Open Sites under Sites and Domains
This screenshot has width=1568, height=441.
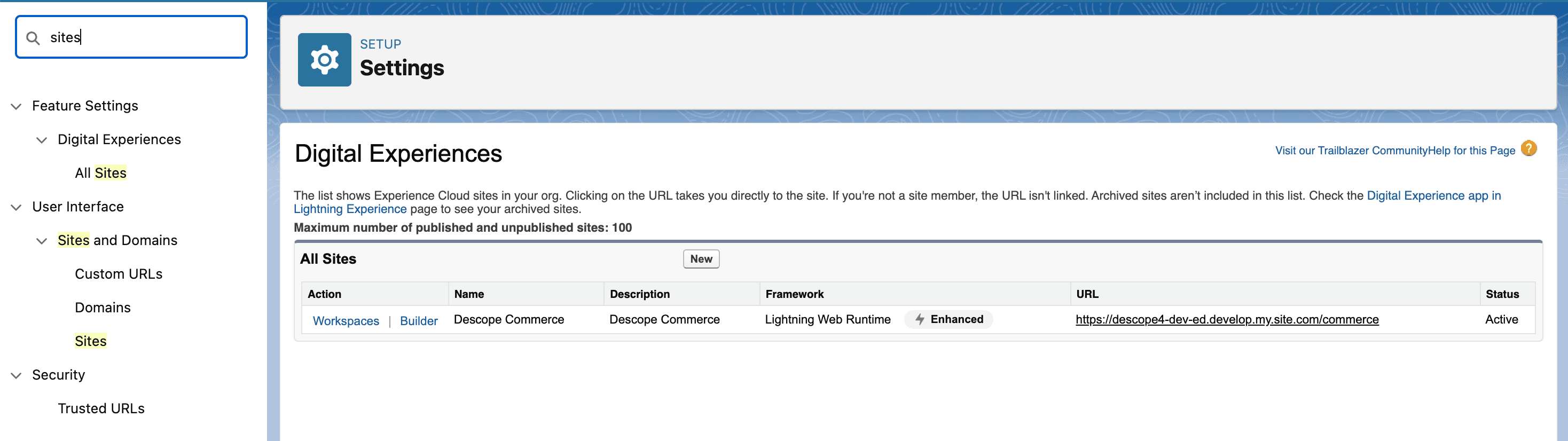[x=90, y=341]
